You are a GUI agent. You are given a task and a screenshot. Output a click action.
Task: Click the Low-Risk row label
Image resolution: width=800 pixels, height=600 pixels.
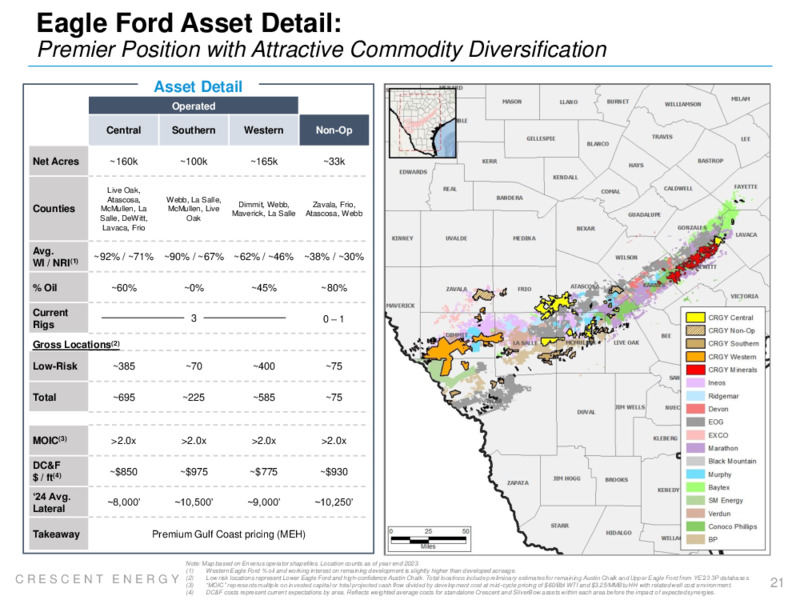tap(58, 366)
